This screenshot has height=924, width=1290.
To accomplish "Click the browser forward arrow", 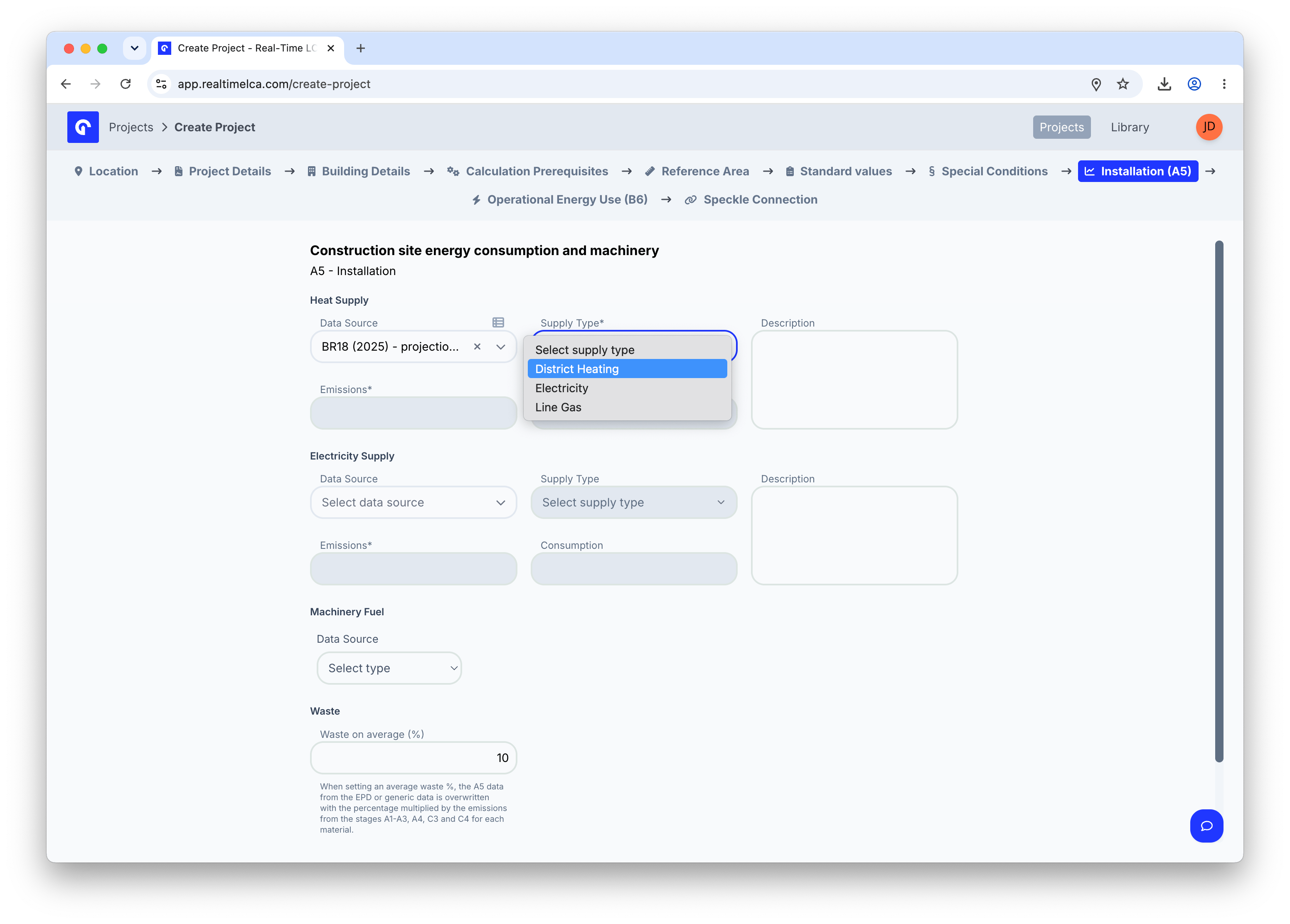I will [x=96, y=84].
